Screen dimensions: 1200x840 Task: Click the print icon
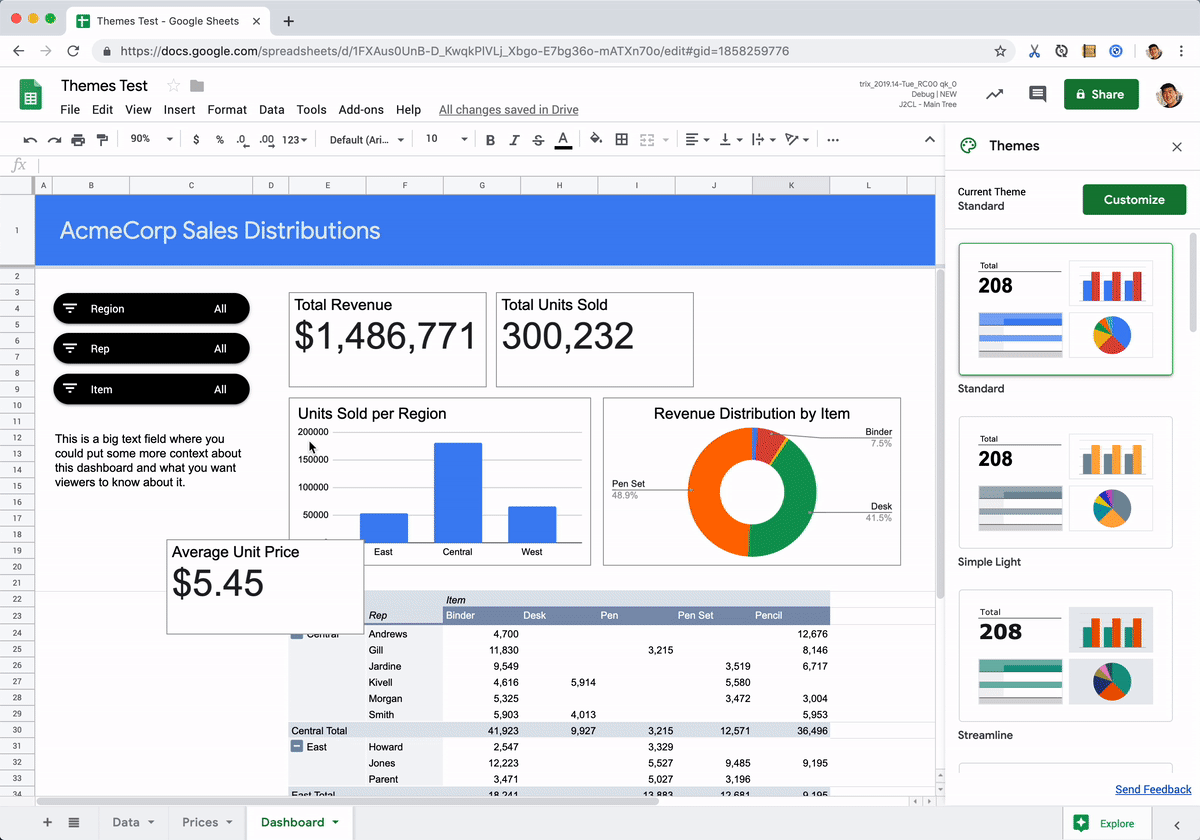click(x=79, y=139)
